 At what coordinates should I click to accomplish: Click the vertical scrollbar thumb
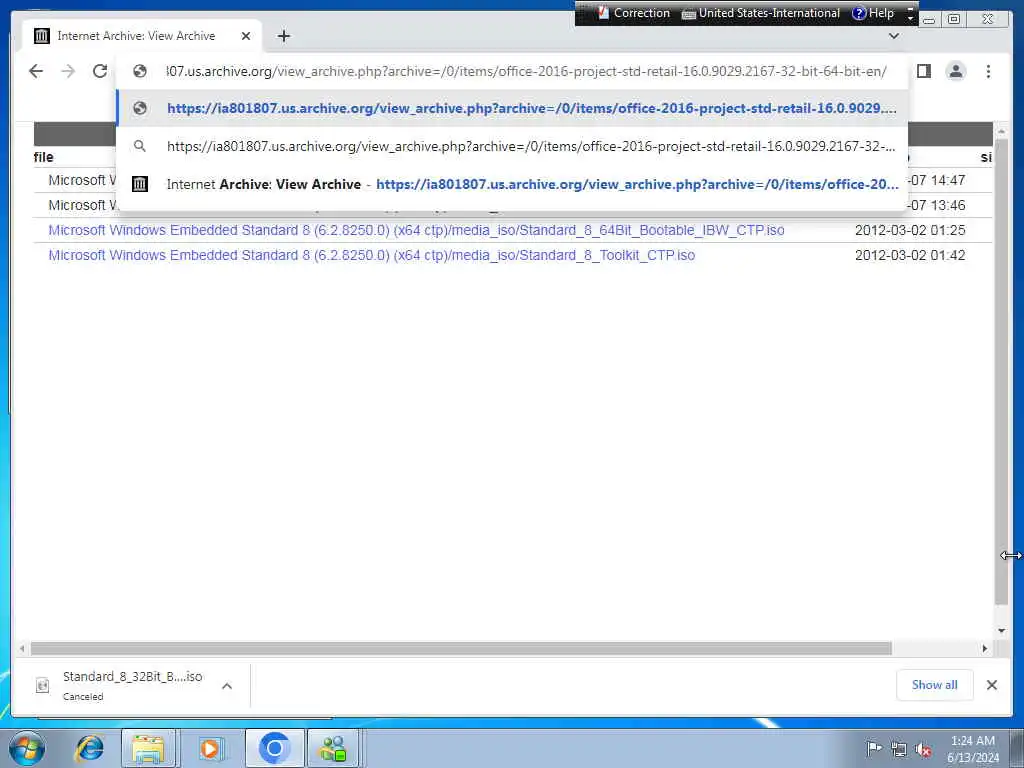[x=1001, y=371]
